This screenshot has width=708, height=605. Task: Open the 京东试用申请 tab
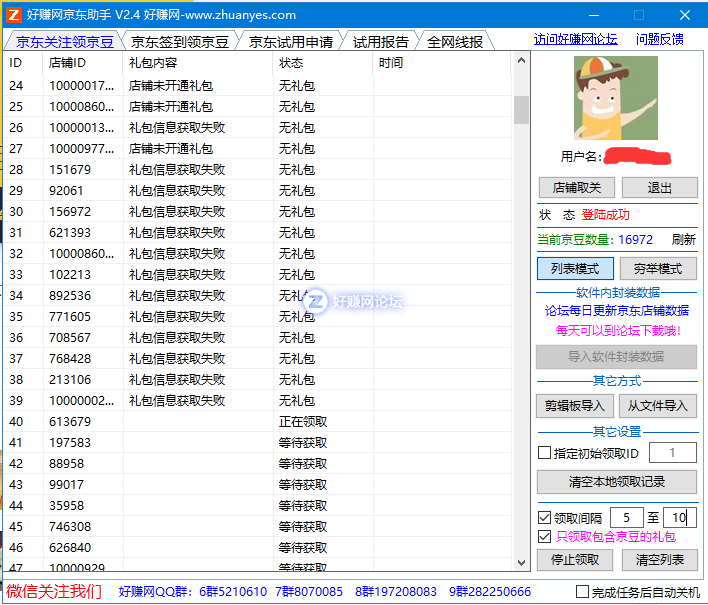[x=291, y=42]
